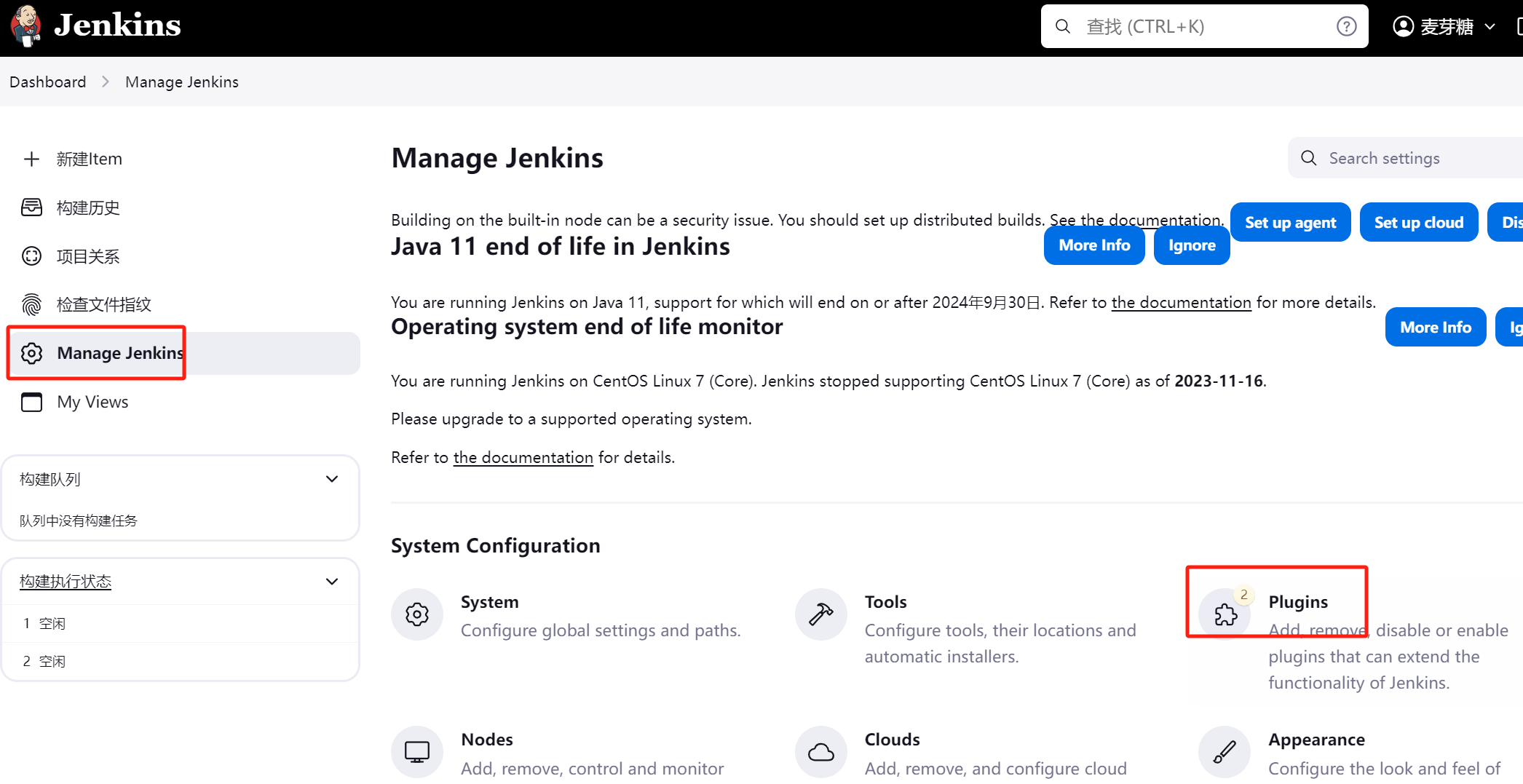Click the Nodes monitor icon
The height and width of the screenshot is (784, 1523).
(417, 752)
